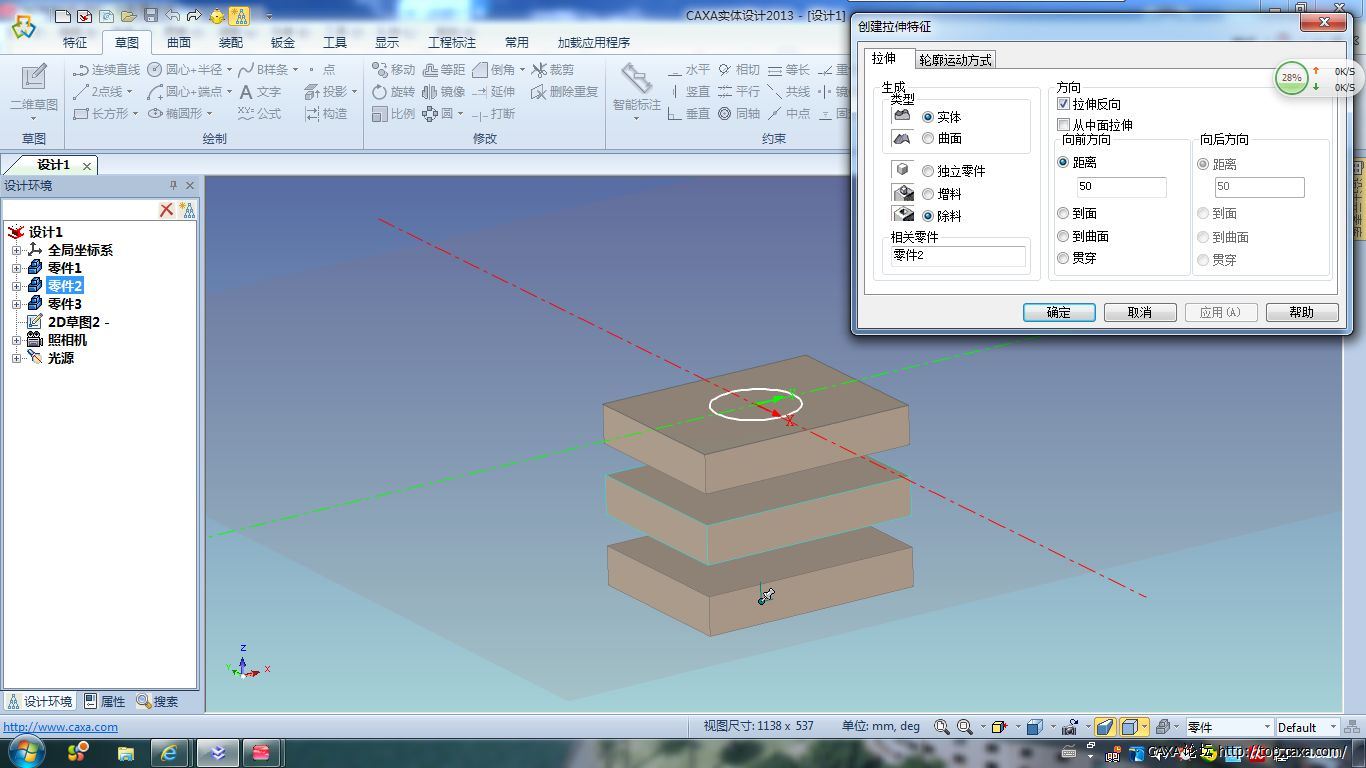Select the 曲面 surface radio button
1366x768 pixels.
point(928,138)
